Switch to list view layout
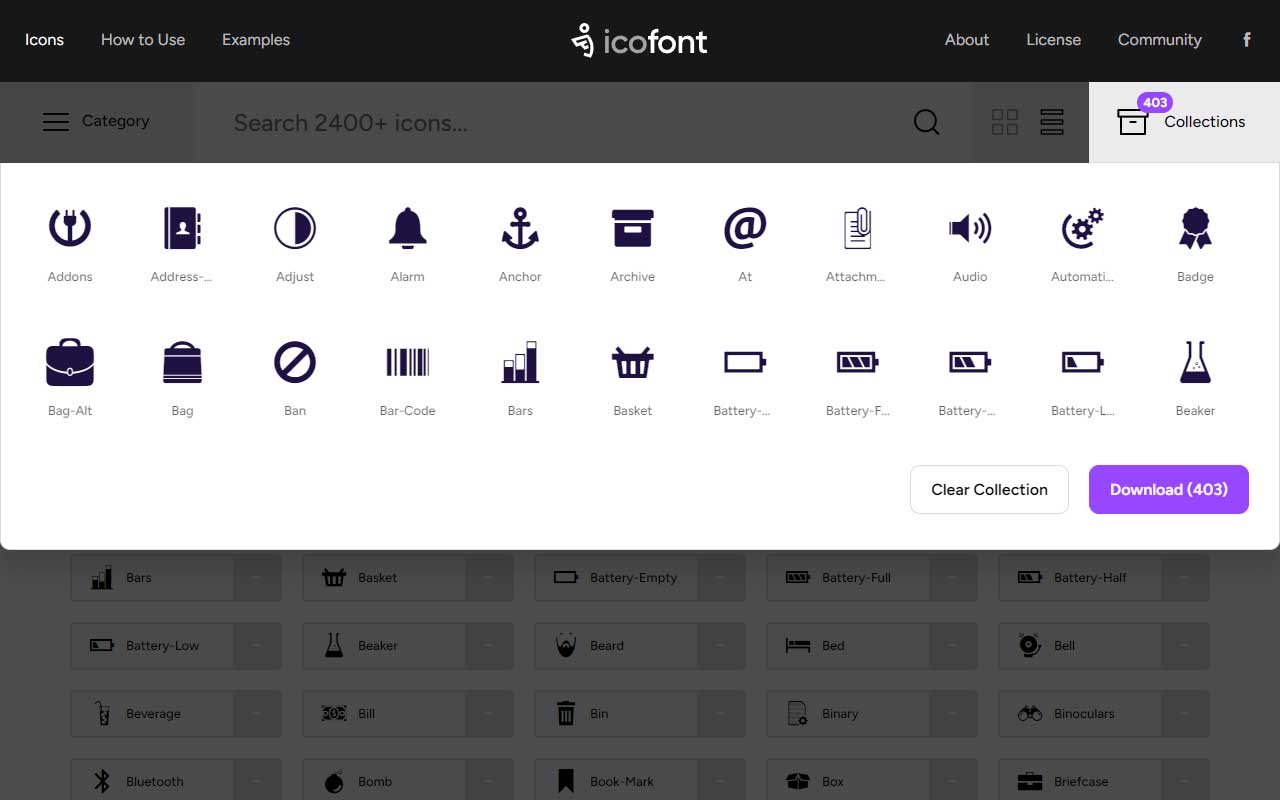The width and height of the screenshot is (1280, 800). pos(1052,122)
